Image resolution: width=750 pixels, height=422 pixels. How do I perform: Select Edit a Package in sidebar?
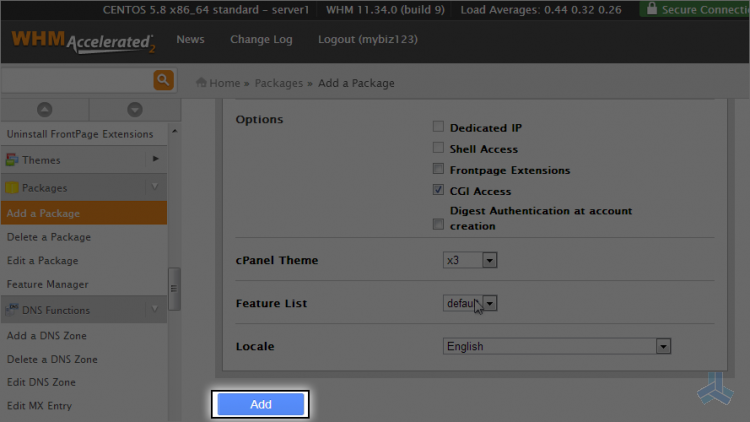43,261
